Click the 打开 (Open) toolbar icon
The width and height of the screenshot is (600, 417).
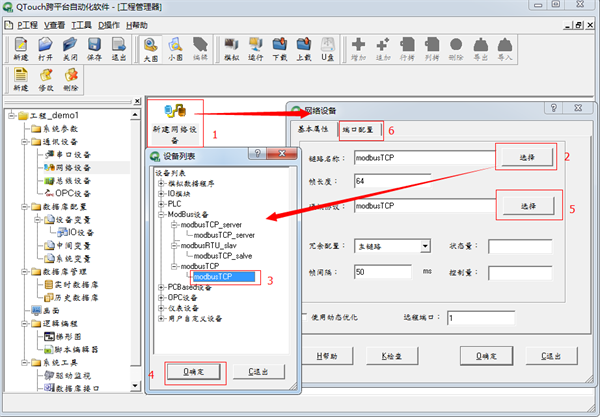(x=45, y=50)
